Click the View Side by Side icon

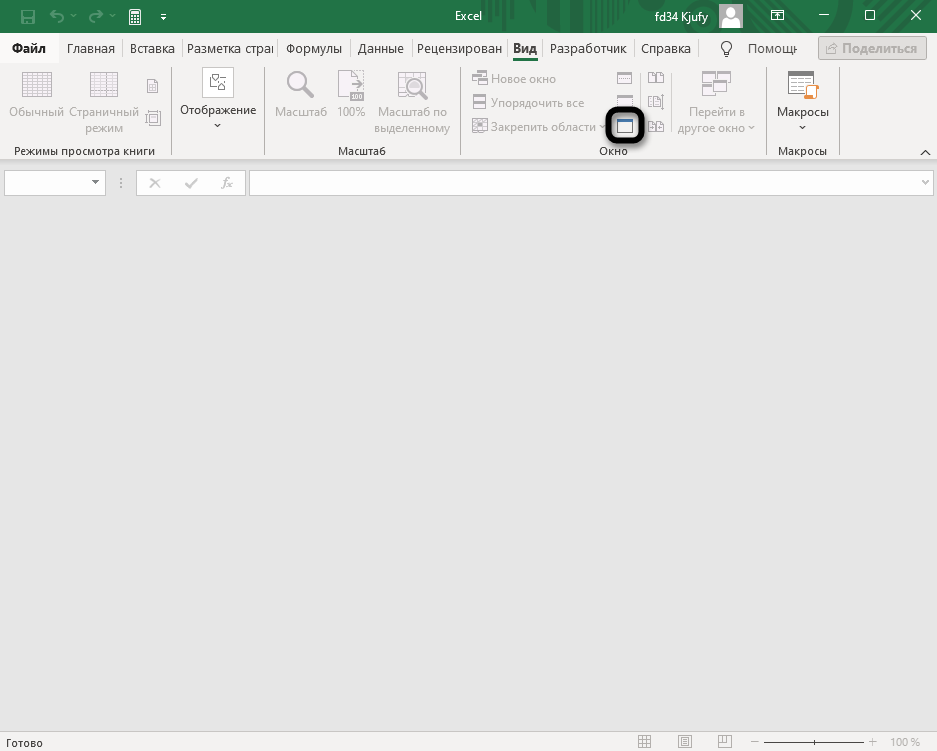(x=656, y=78)
